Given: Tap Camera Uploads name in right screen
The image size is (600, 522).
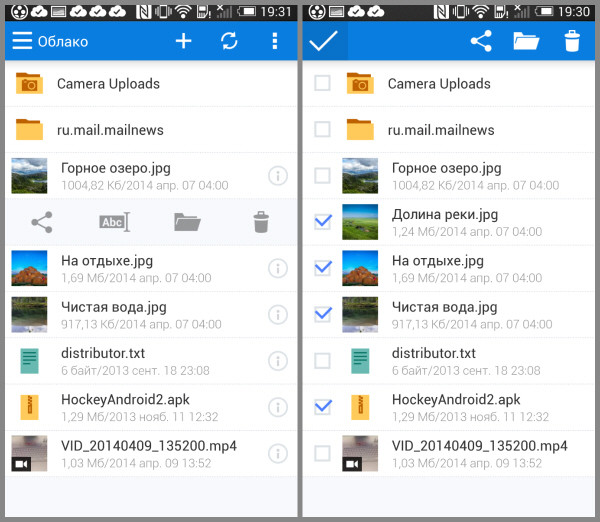Looking at the screenshot, I should 439,84.
